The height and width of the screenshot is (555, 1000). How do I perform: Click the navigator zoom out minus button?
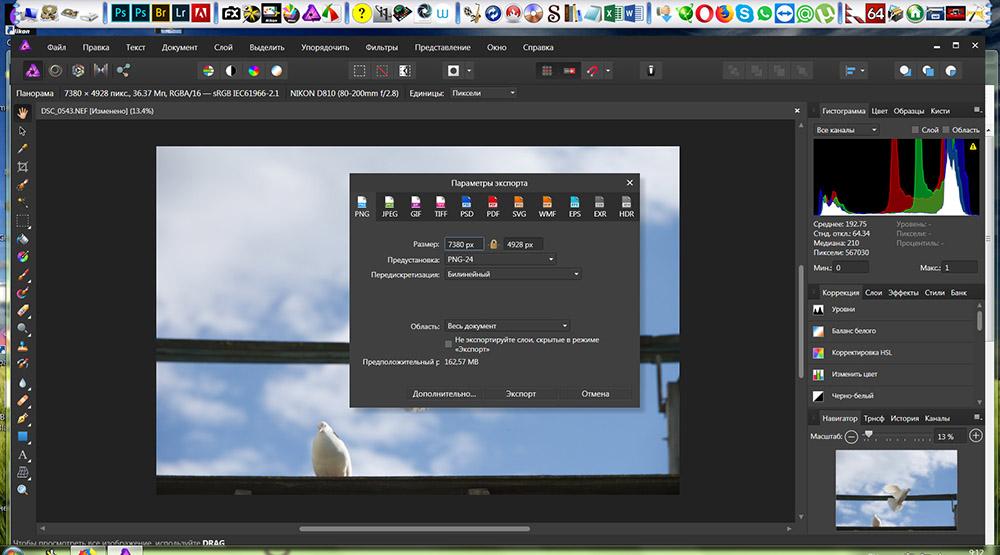click(x=851, y=436)
